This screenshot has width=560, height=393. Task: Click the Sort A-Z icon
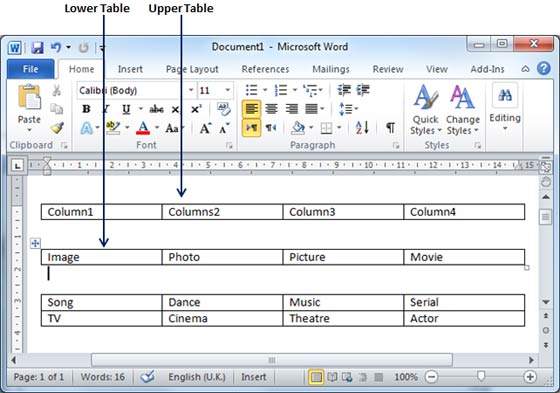[x=362, y=128]
